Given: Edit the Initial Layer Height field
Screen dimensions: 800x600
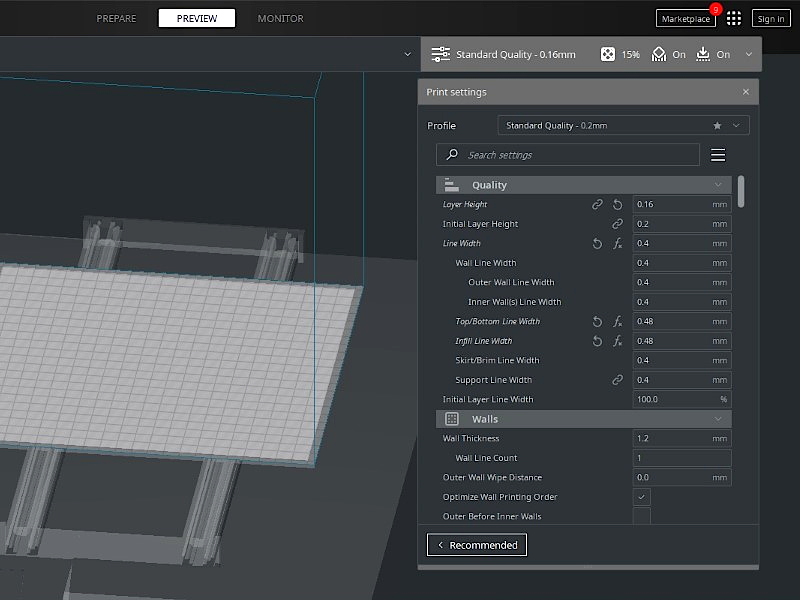Looking at the screenshot, I should 682,224.
